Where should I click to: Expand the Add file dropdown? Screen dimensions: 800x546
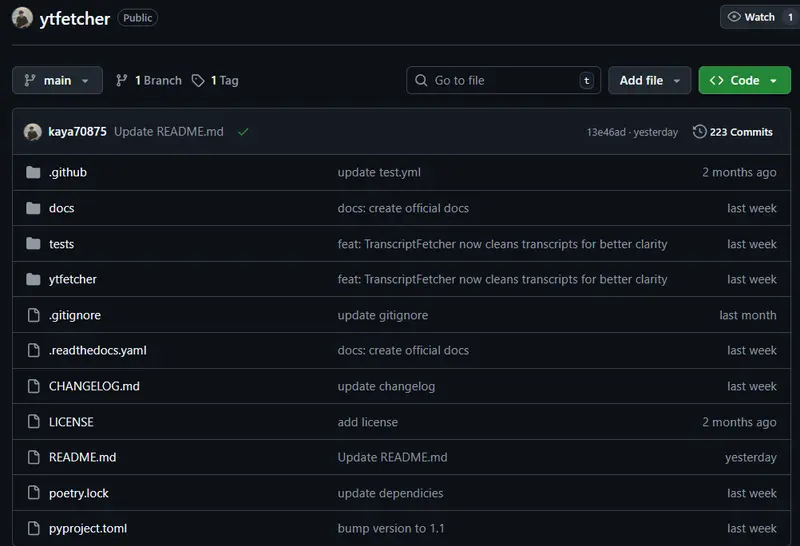click(649, 80)
